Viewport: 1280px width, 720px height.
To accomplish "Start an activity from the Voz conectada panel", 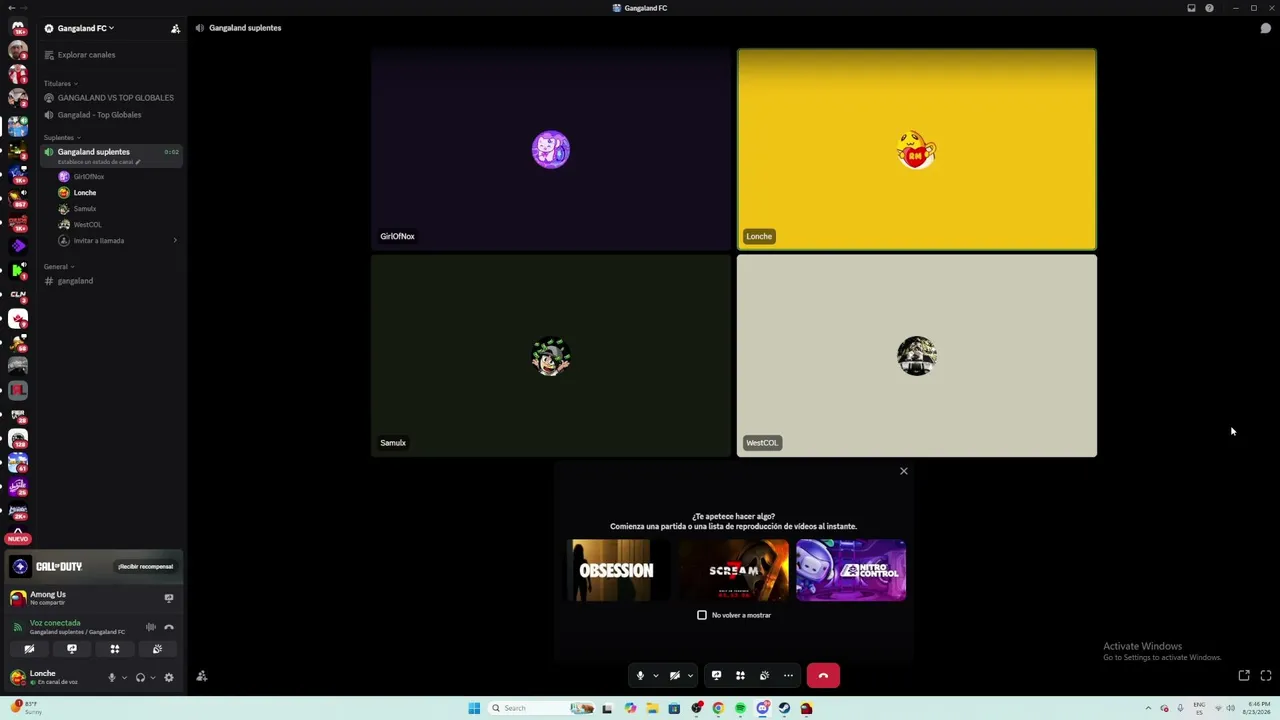I will (115, 649).
